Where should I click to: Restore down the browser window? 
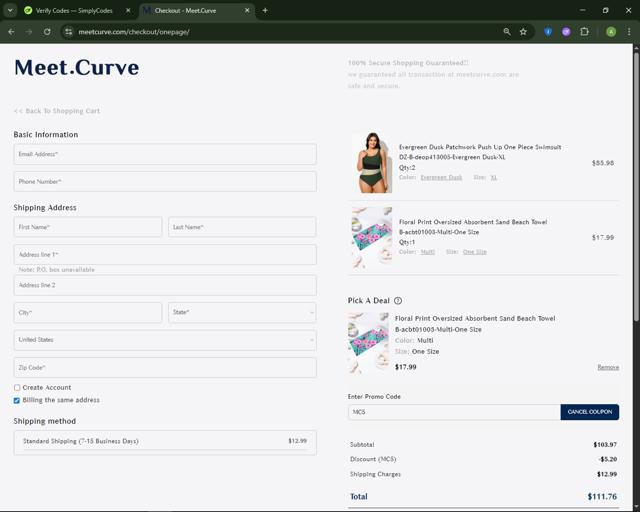(x=606, y=11)
